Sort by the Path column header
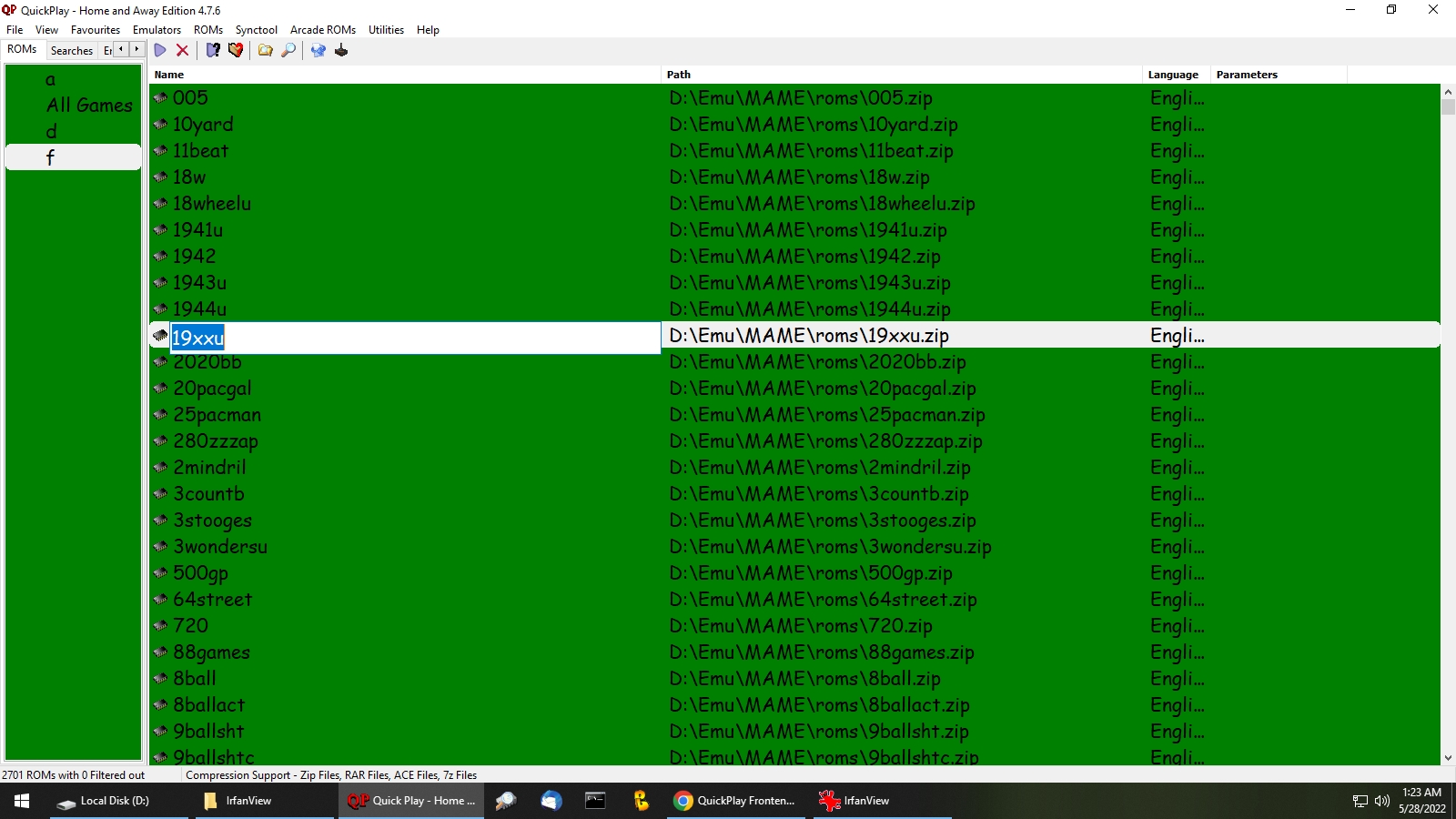This screenshot has height=819, width=1456. click(x=902, y=75)
